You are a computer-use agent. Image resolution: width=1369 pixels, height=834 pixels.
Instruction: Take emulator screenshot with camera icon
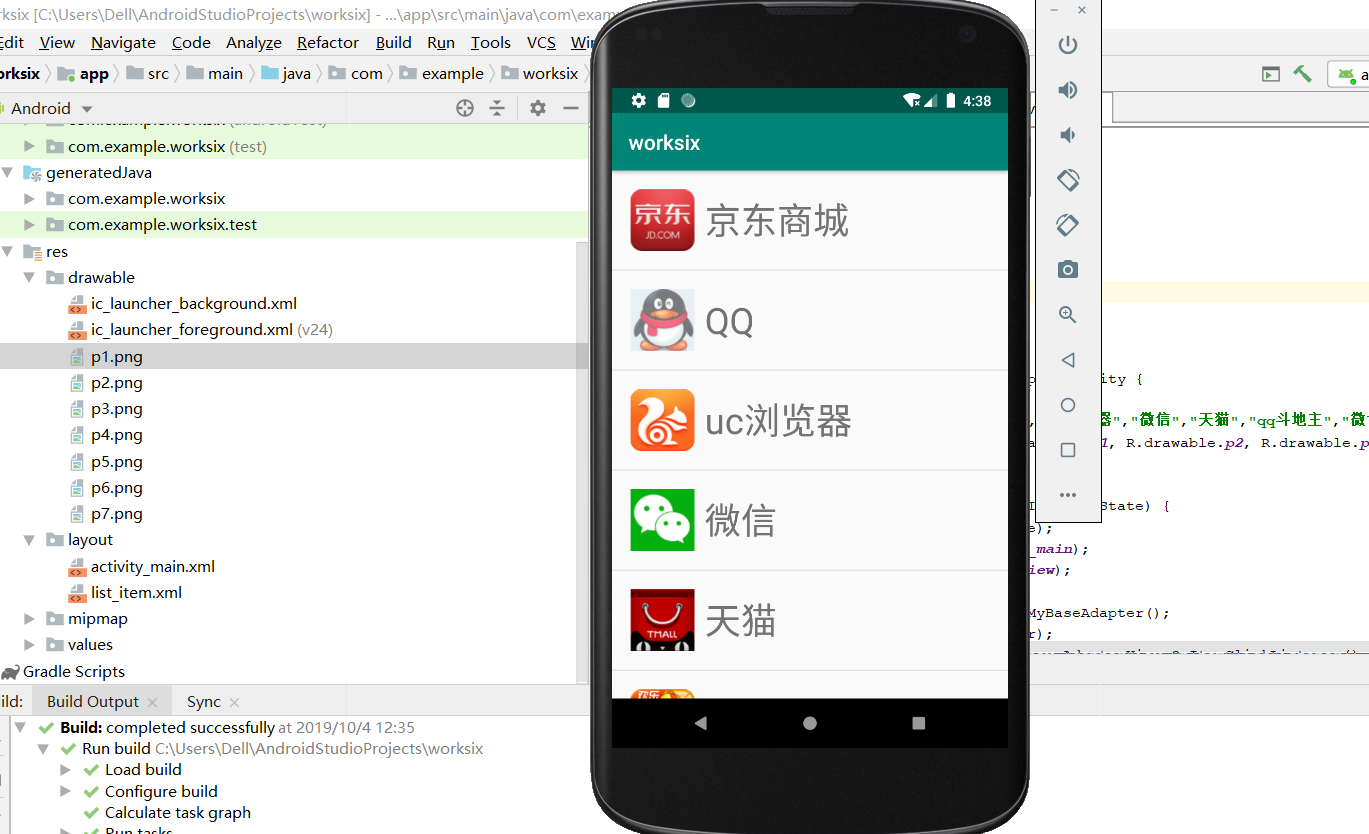pyautogui.click(x=1068, y=269)
